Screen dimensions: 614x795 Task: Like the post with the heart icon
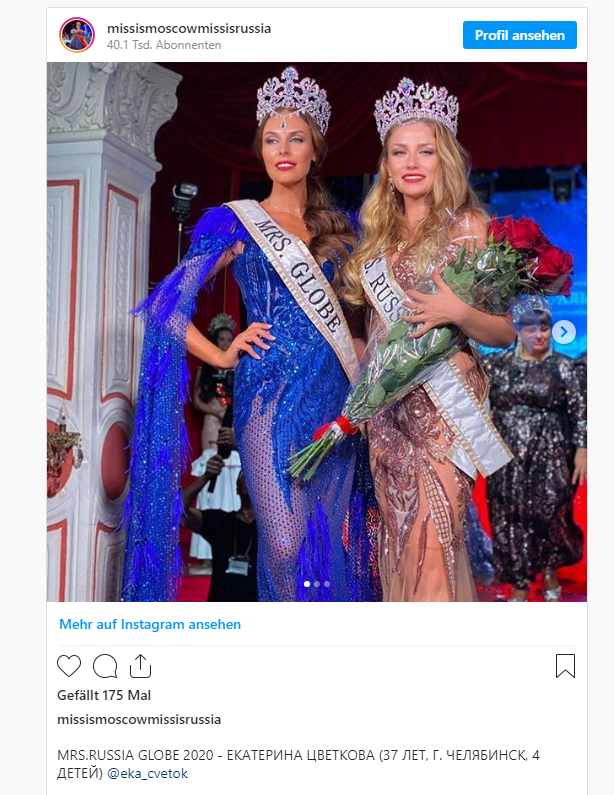[x=69, y=666]
